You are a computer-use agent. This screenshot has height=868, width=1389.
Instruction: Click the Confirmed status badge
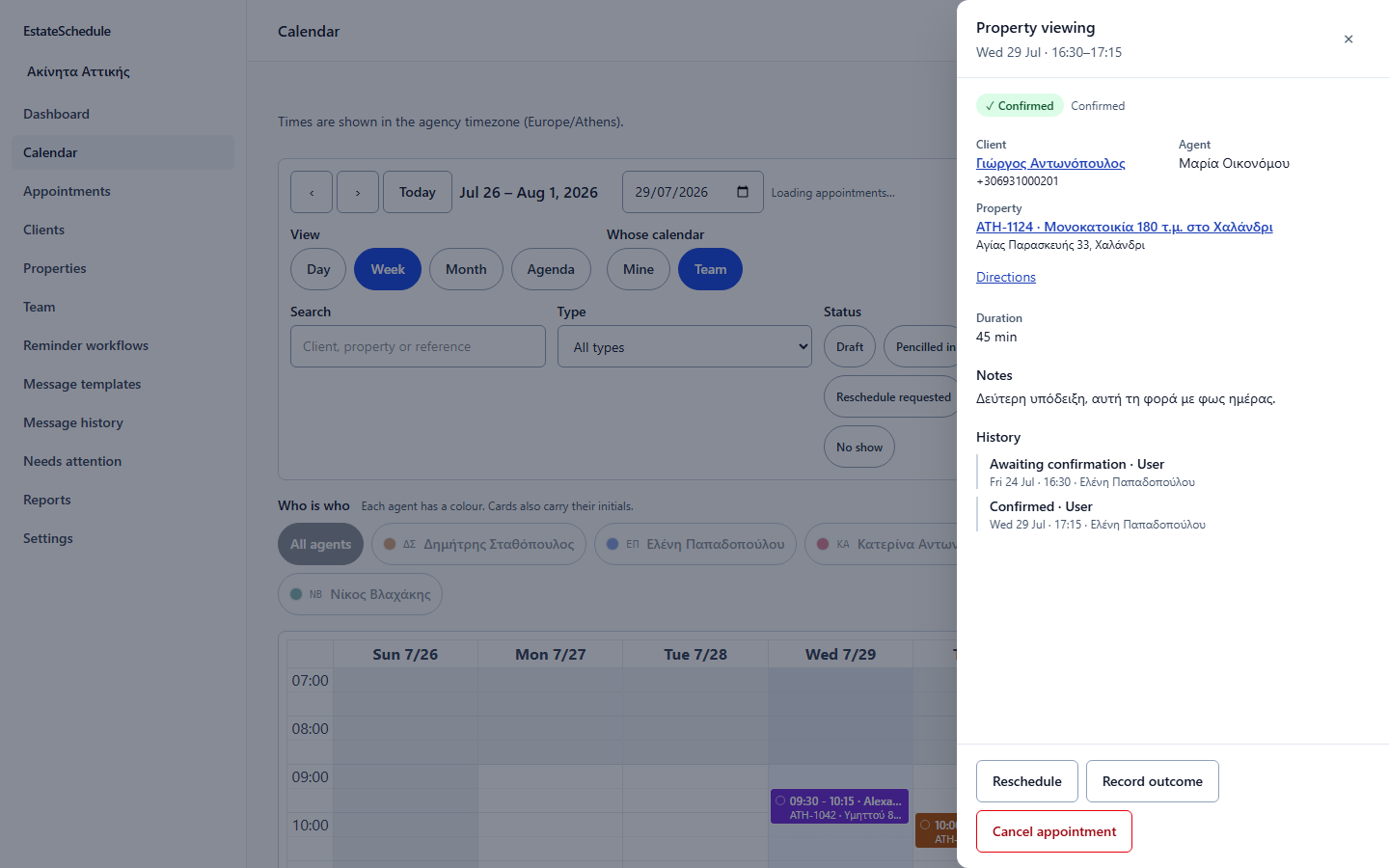1020,106
